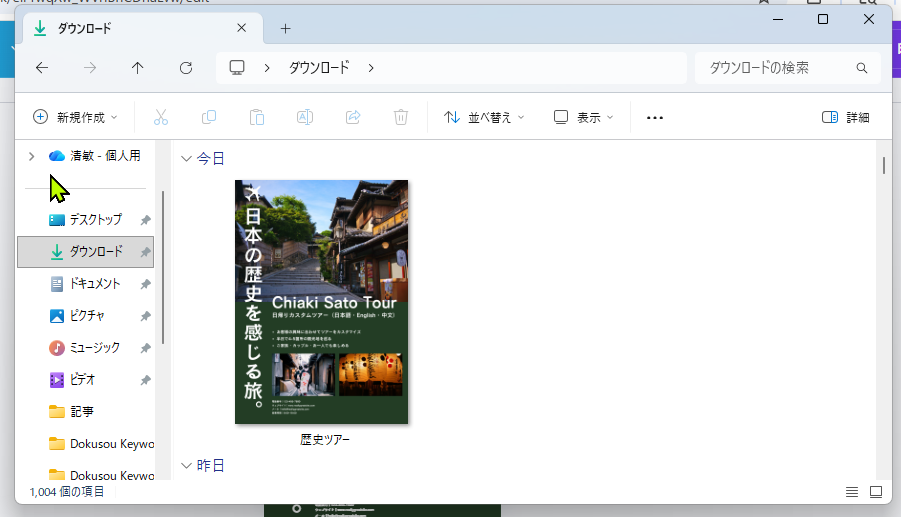Click the 歴史ツアー file name
This screenshot has height=517, width=901.
click(325, 440)
